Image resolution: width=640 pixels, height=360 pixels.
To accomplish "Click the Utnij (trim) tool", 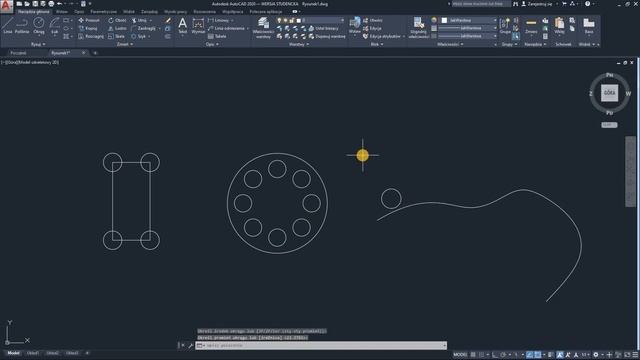I will pyautogui.click(x=139, y=20).
